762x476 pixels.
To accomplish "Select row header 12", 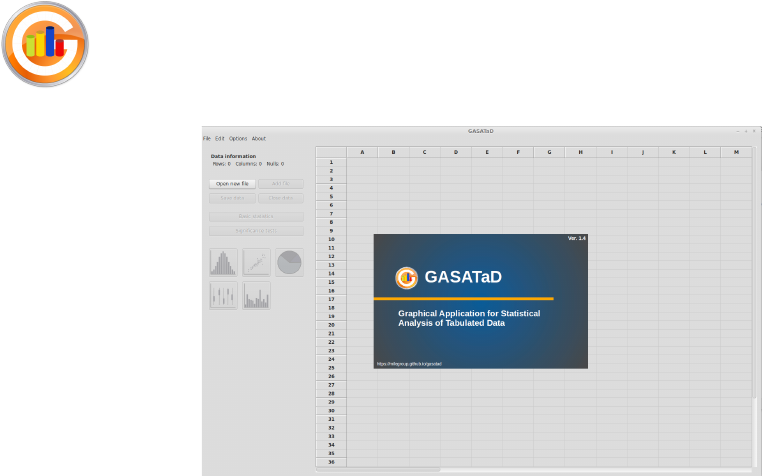I will coord(331,256).
